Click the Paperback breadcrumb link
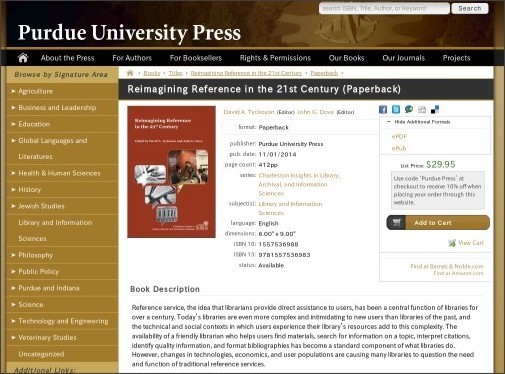The width and height of the screenshot is (505, 374). point(324,73)
